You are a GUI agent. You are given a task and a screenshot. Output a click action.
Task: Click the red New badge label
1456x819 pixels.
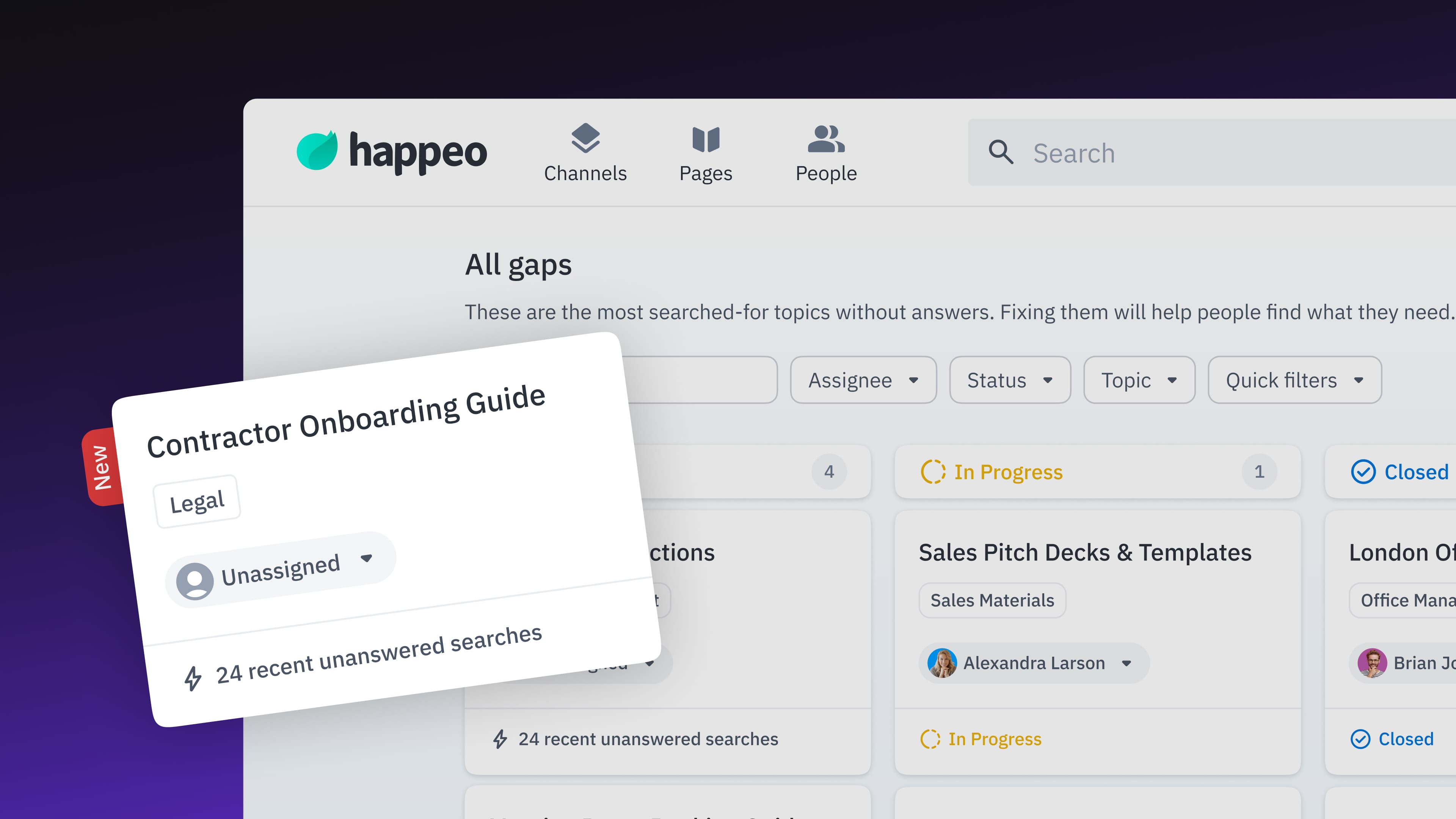click(x=102, y=468)
